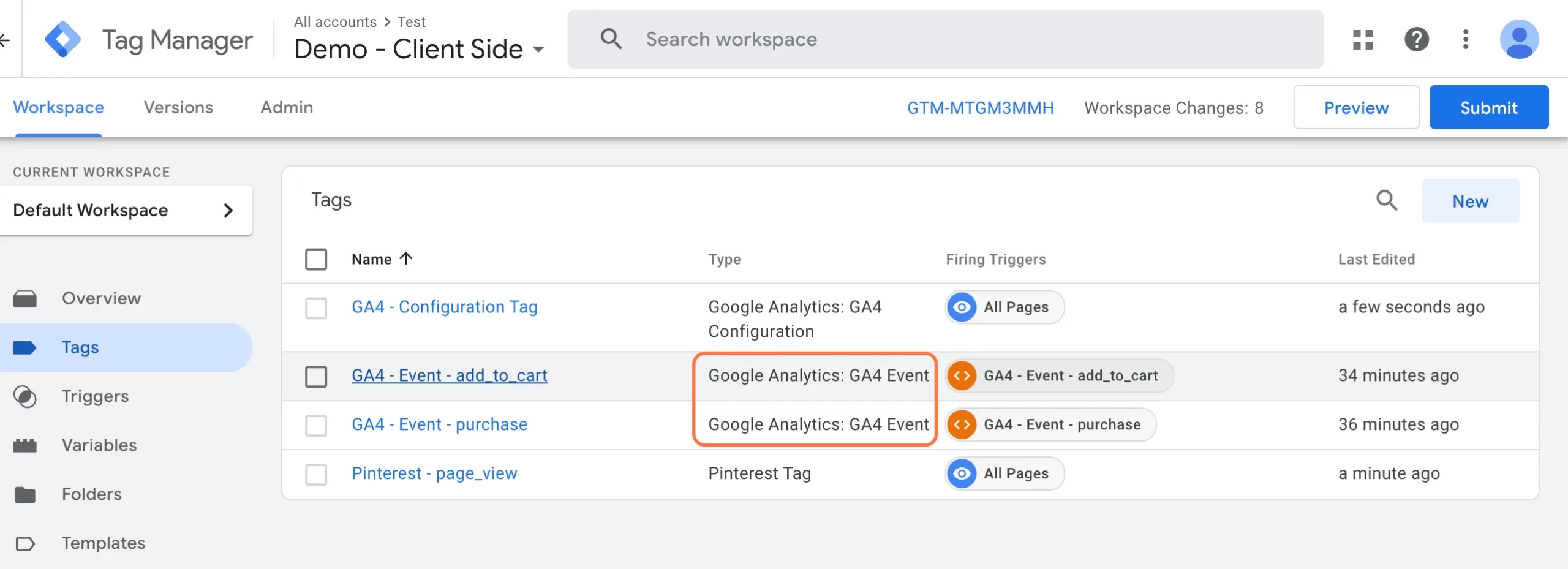
Task: Click the eye icon in the GA4 Configuration Tag trigger
Action: pyautogui.click(x=962, y=307)
